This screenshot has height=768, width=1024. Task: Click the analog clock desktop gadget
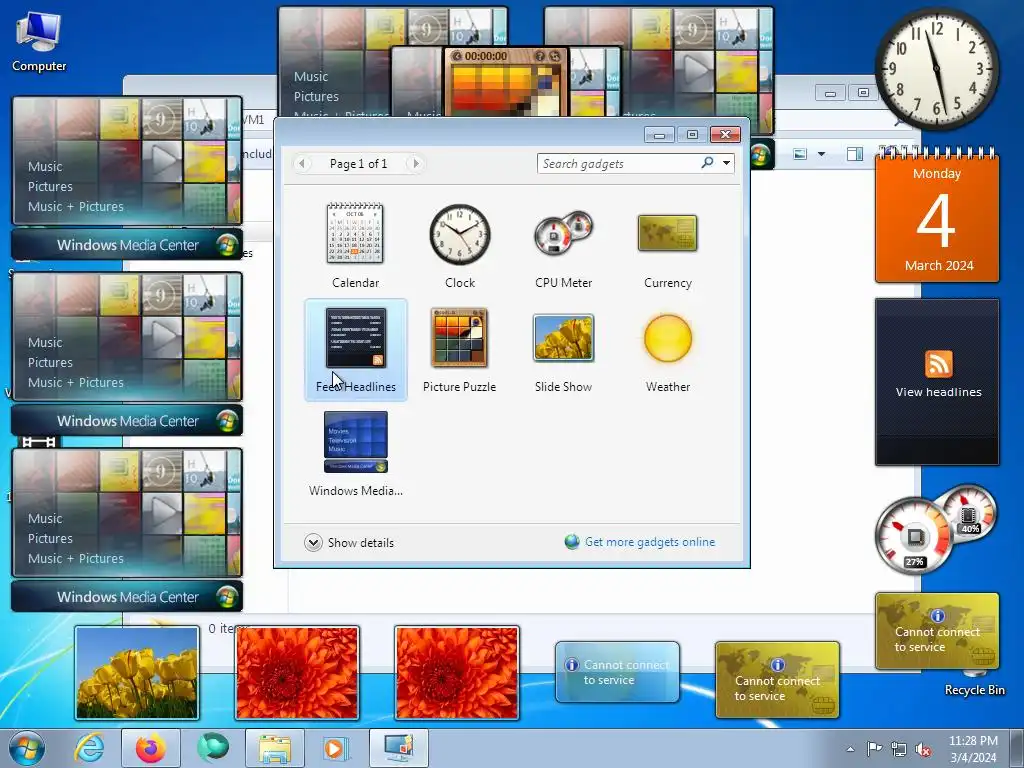[937, 69]
